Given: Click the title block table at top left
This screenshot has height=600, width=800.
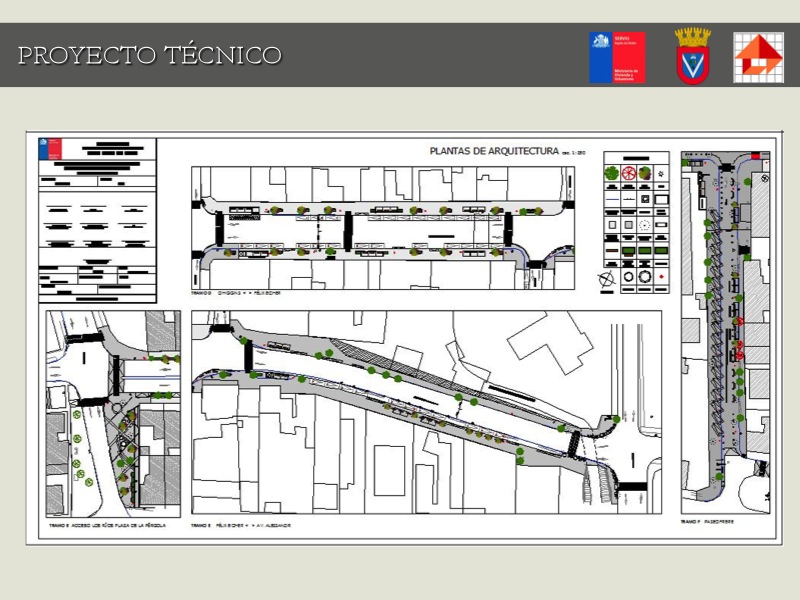Looking at the screenshot, I should pyautogui.click(x=97, y=220).
